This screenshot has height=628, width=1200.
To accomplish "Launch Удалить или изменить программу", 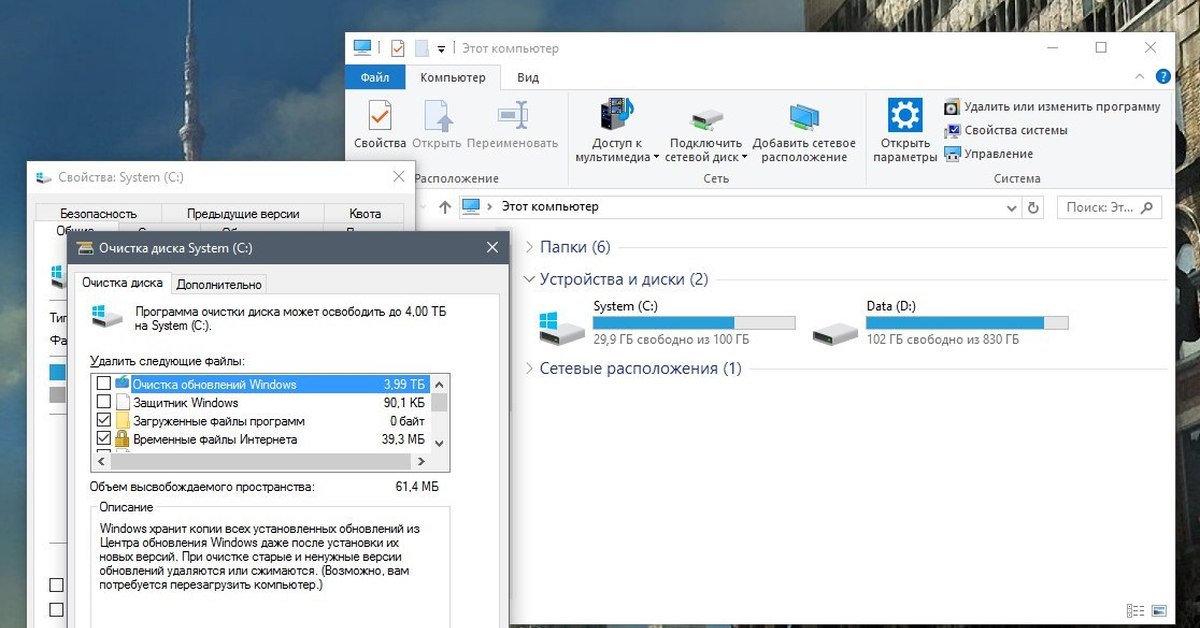I will point(1052,107).
